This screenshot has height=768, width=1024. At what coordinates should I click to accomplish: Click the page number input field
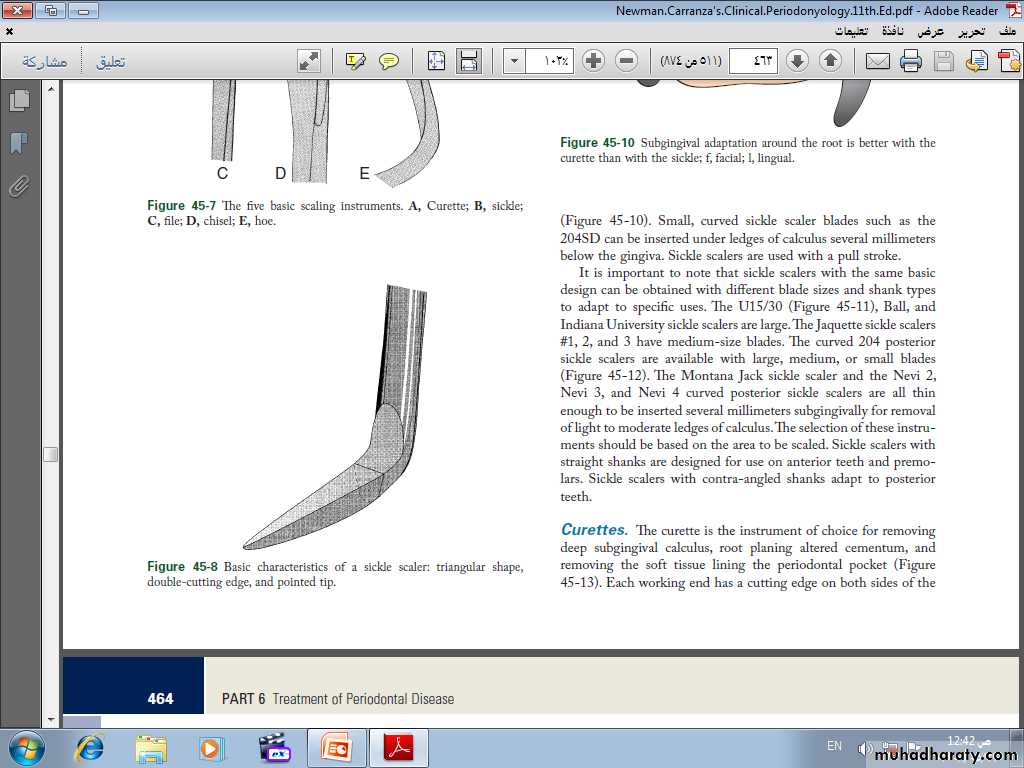tap(753, 61)
